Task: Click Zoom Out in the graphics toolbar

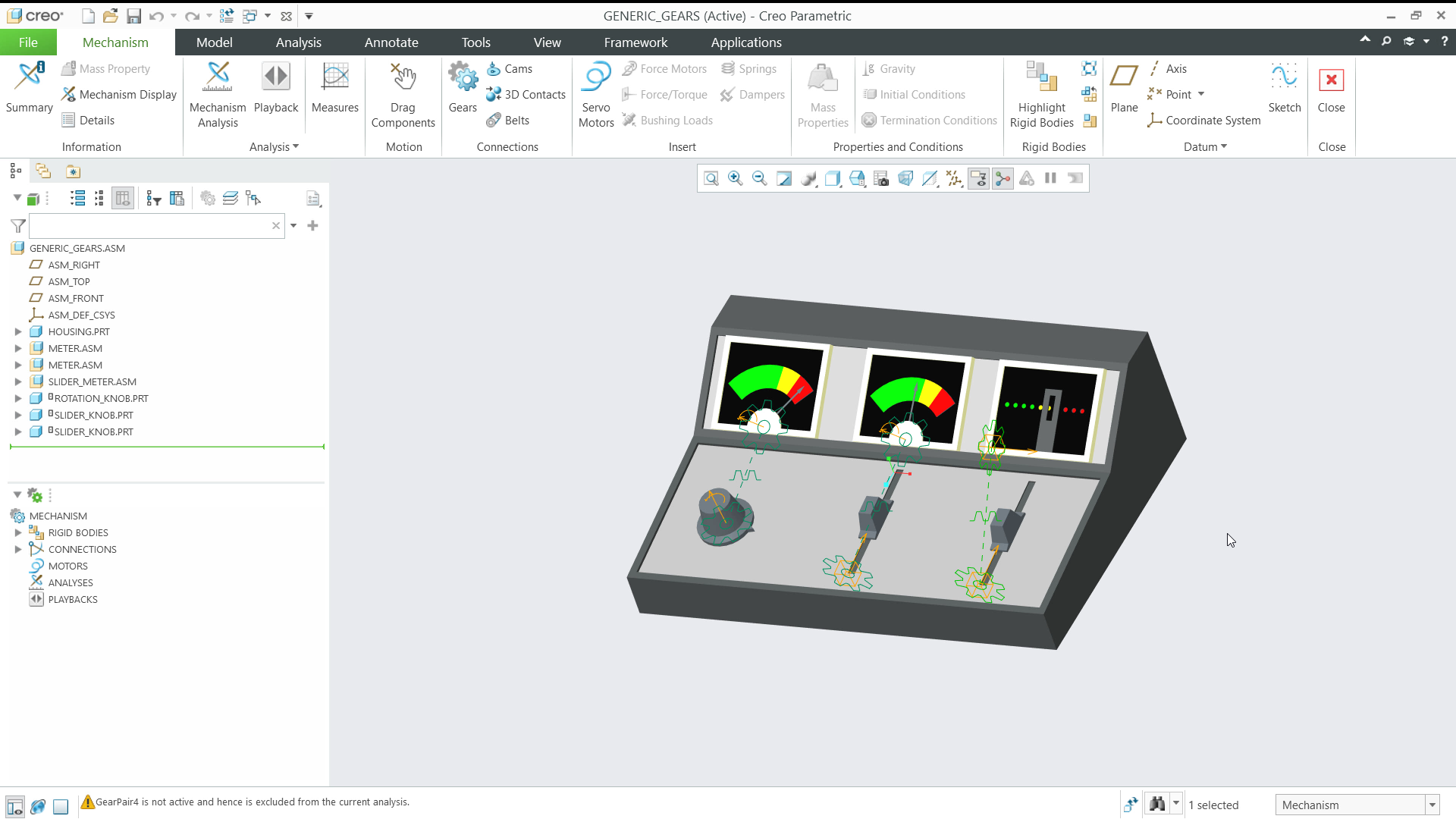Action: pyautogui.click(x=759, y=179)
